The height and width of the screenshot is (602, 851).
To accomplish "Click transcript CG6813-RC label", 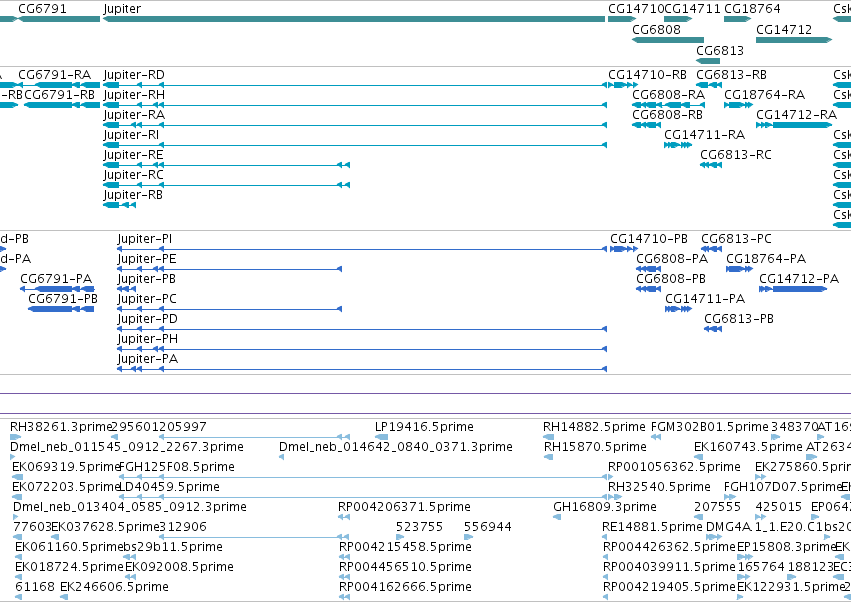I will tap(735, 155).
